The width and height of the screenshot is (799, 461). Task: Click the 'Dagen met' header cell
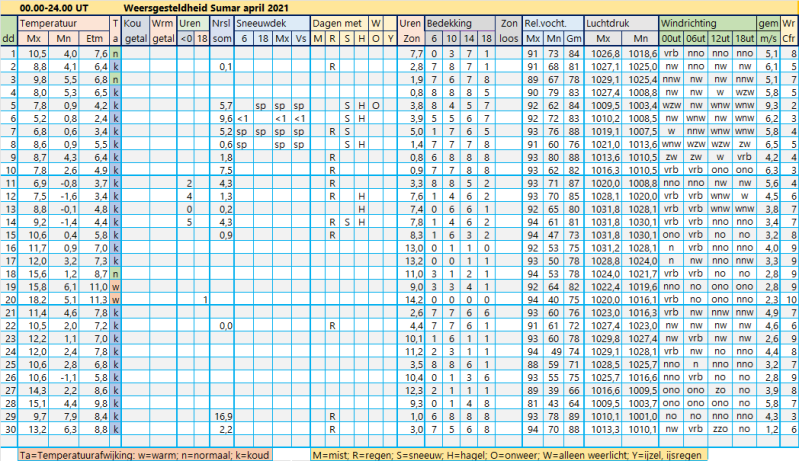point(339,23)
